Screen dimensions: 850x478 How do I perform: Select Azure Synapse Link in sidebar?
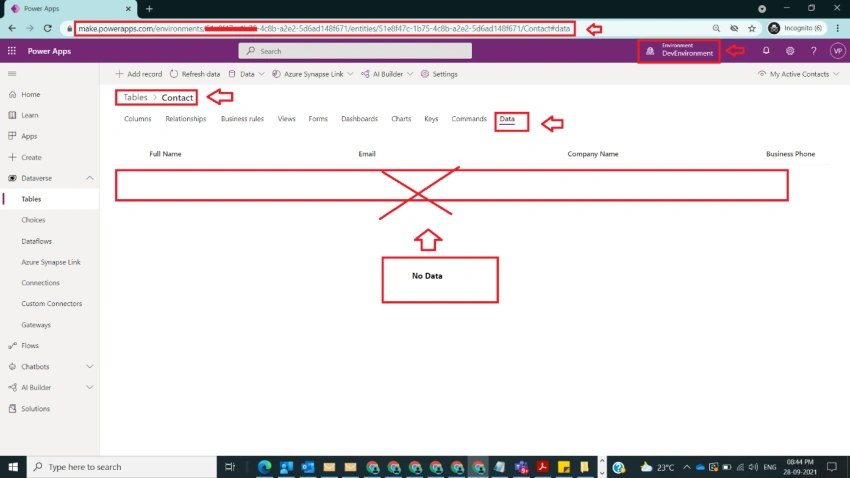click(51, 262)
